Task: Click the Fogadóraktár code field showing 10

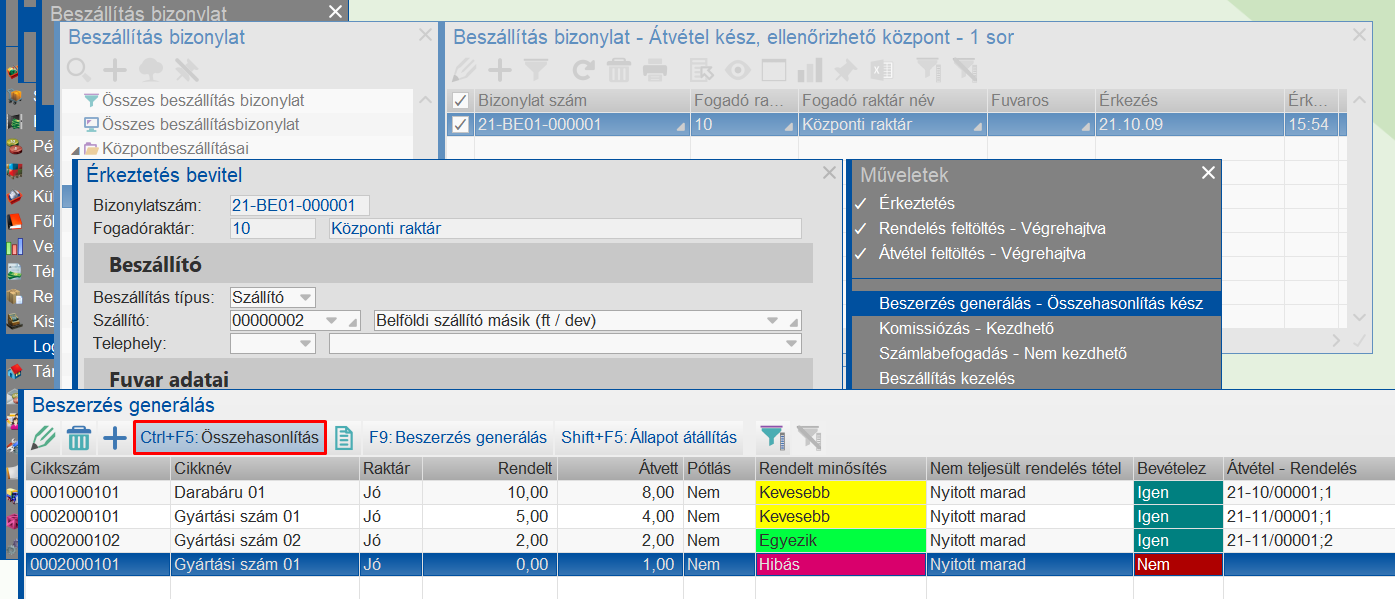Action: pyautogui.click(x=272, y=228)
